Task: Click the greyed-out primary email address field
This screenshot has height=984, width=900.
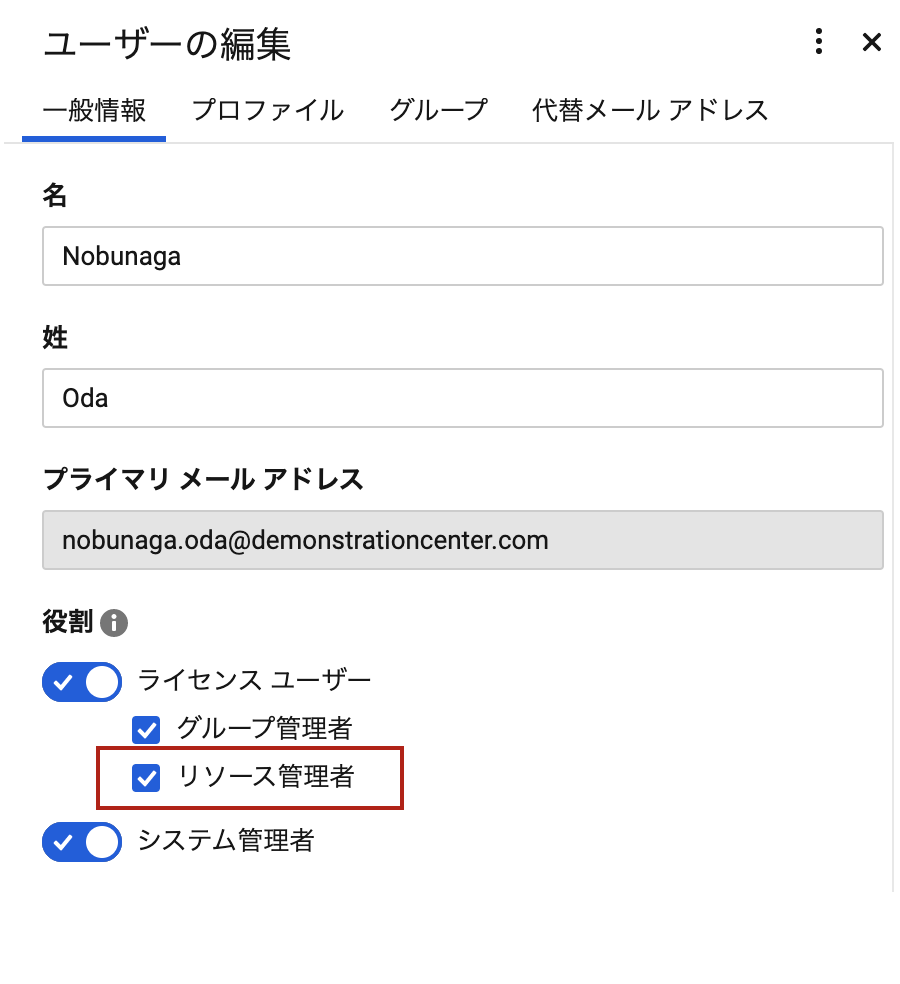Action: (463, 540)
